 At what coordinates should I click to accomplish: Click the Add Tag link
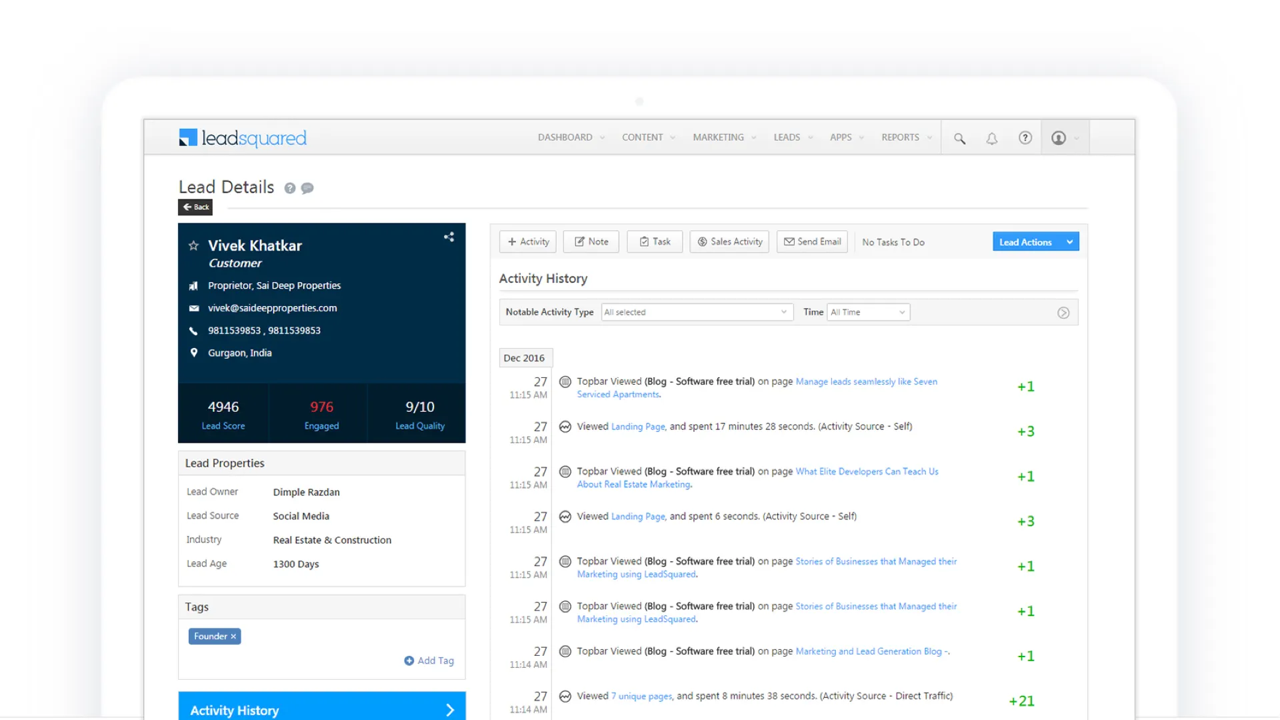point(435,661)
